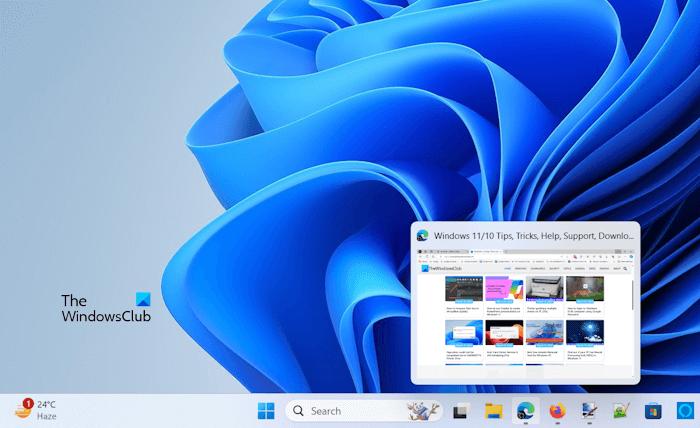
Task: Open the weather widgets panel
Action: click(x=21, y=410)
